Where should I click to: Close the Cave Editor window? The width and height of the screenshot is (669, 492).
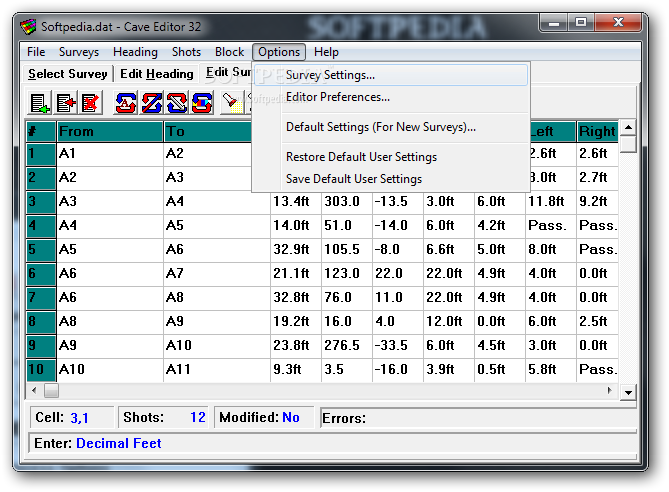click(618, 23)
